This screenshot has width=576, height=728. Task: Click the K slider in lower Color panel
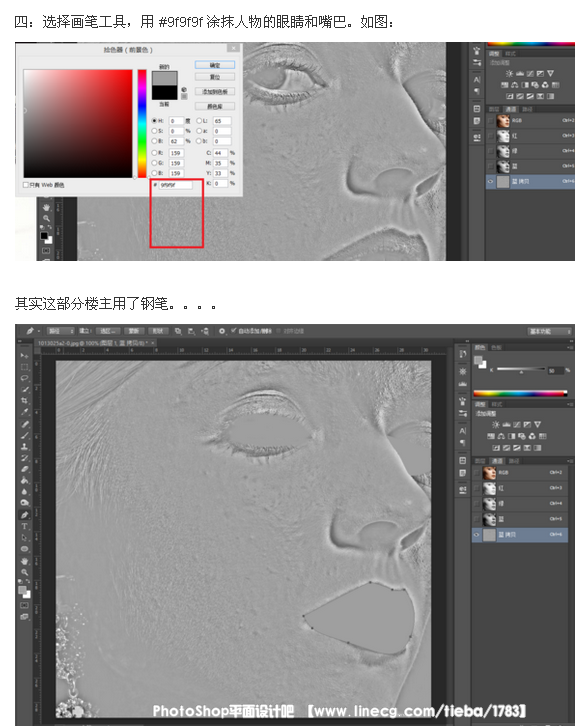(520, 369)
